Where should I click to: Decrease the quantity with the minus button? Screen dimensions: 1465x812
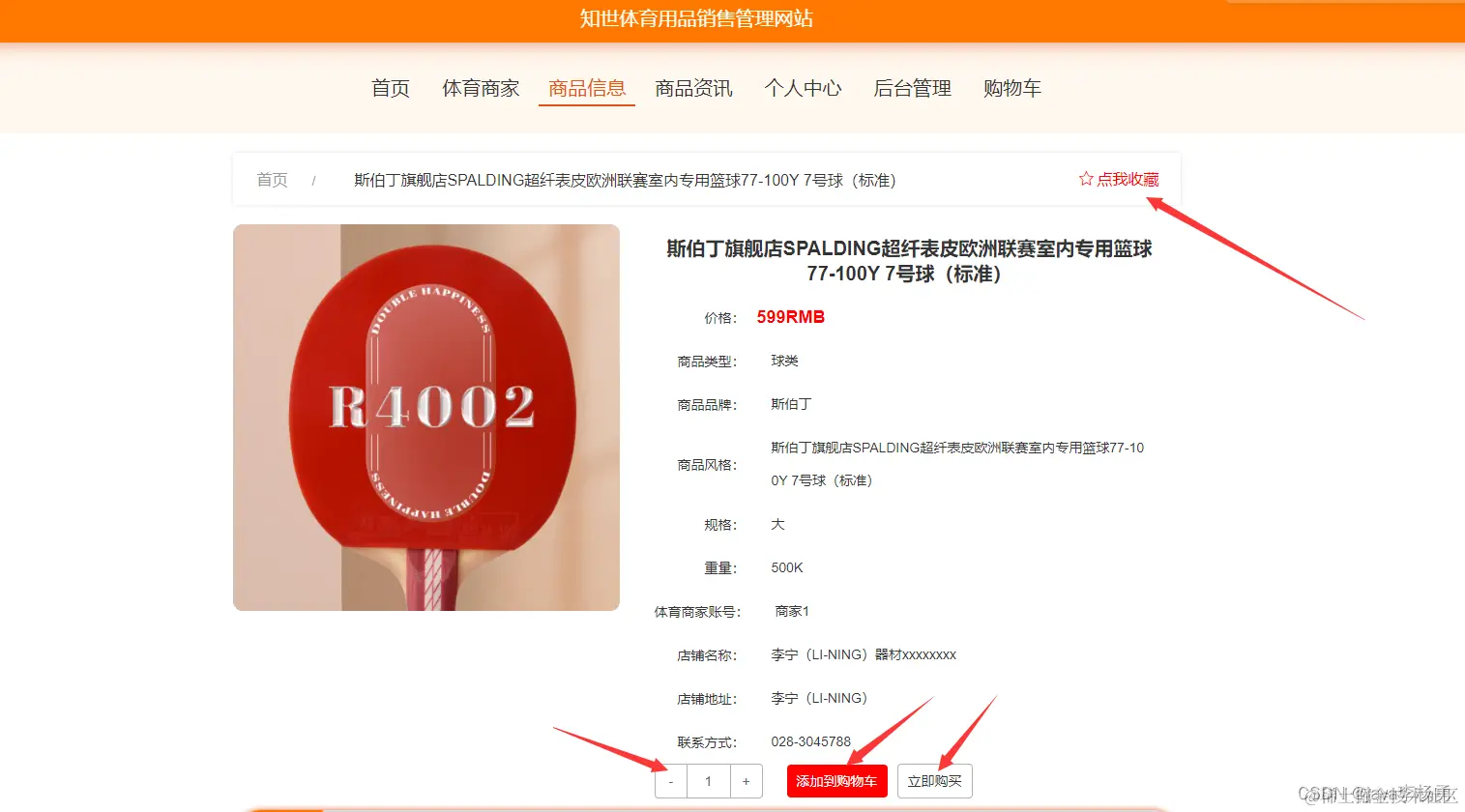tap(671, 781)
